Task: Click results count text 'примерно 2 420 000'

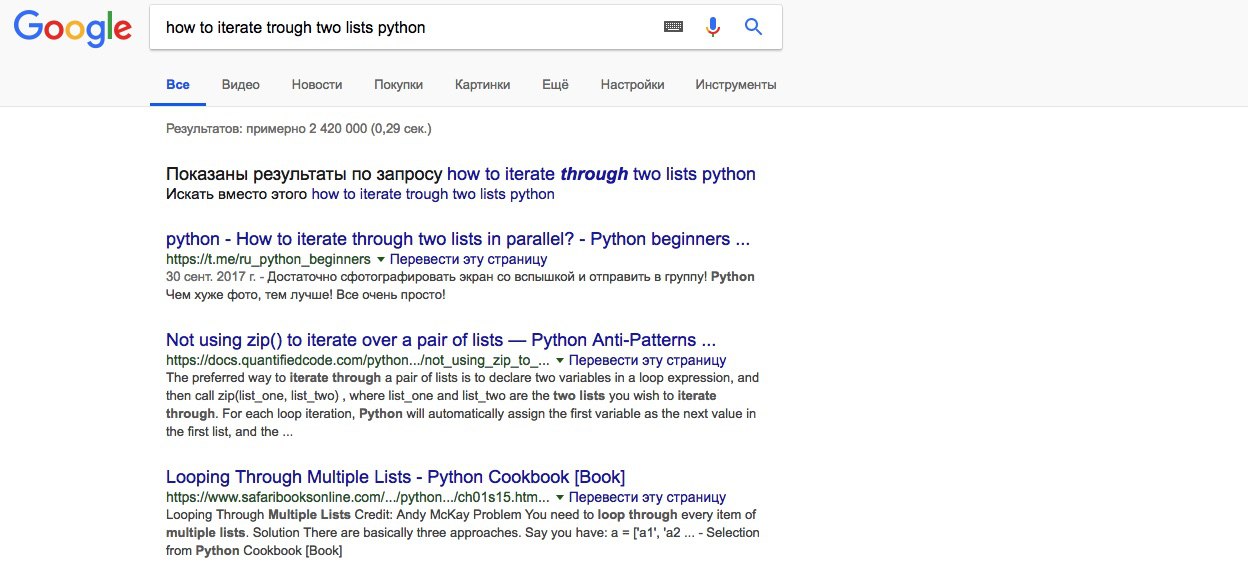Action: tap(308, 129)
